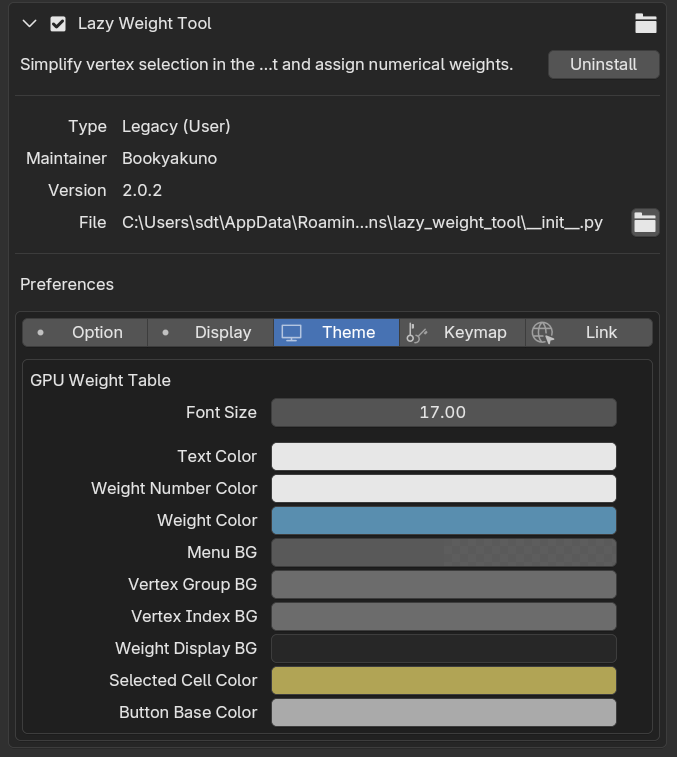677x757 pixels.
Task: Click the keymap icon on Keymap tab
Action: point(417,333)
